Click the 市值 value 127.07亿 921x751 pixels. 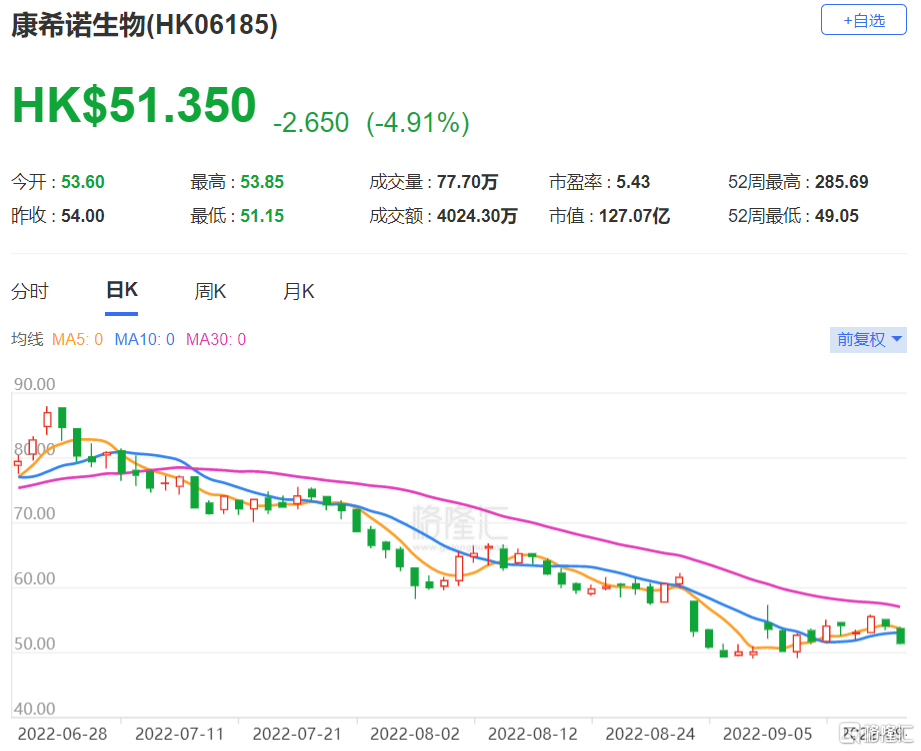634,216
